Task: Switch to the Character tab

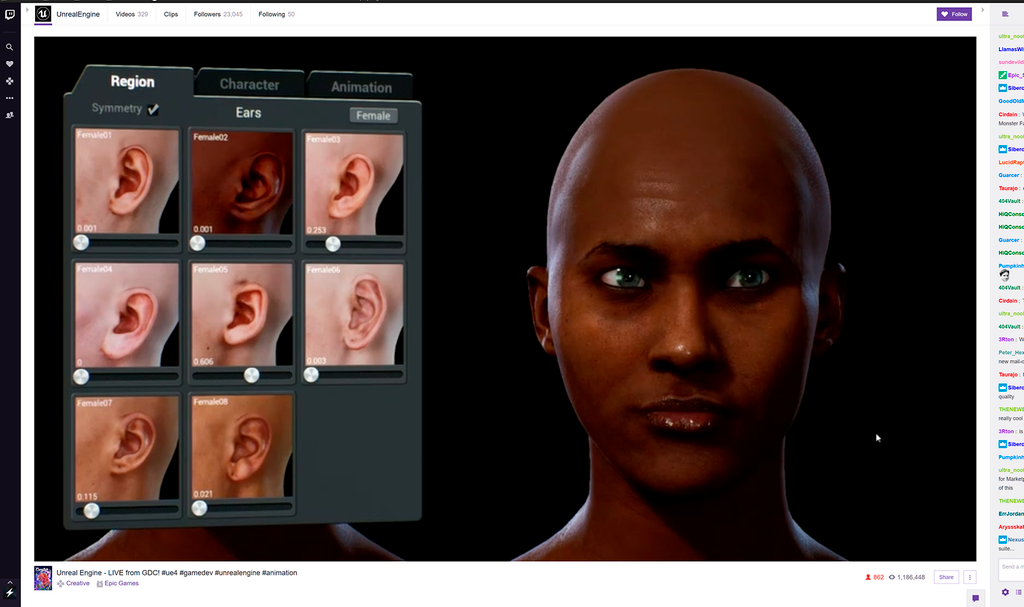Action: [x=249, y=85]
